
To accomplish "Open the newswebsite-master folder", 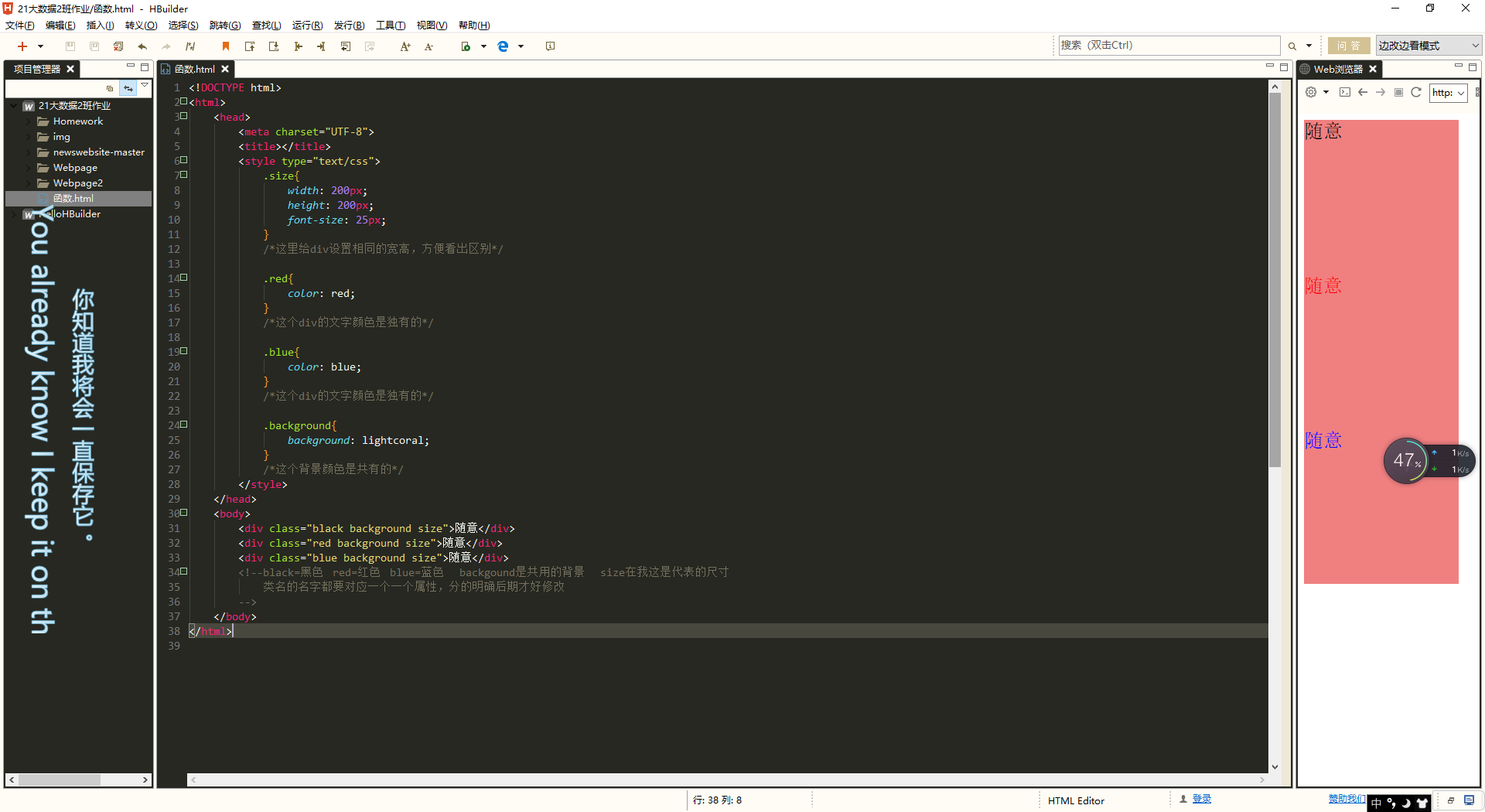I will click(98, 152).
